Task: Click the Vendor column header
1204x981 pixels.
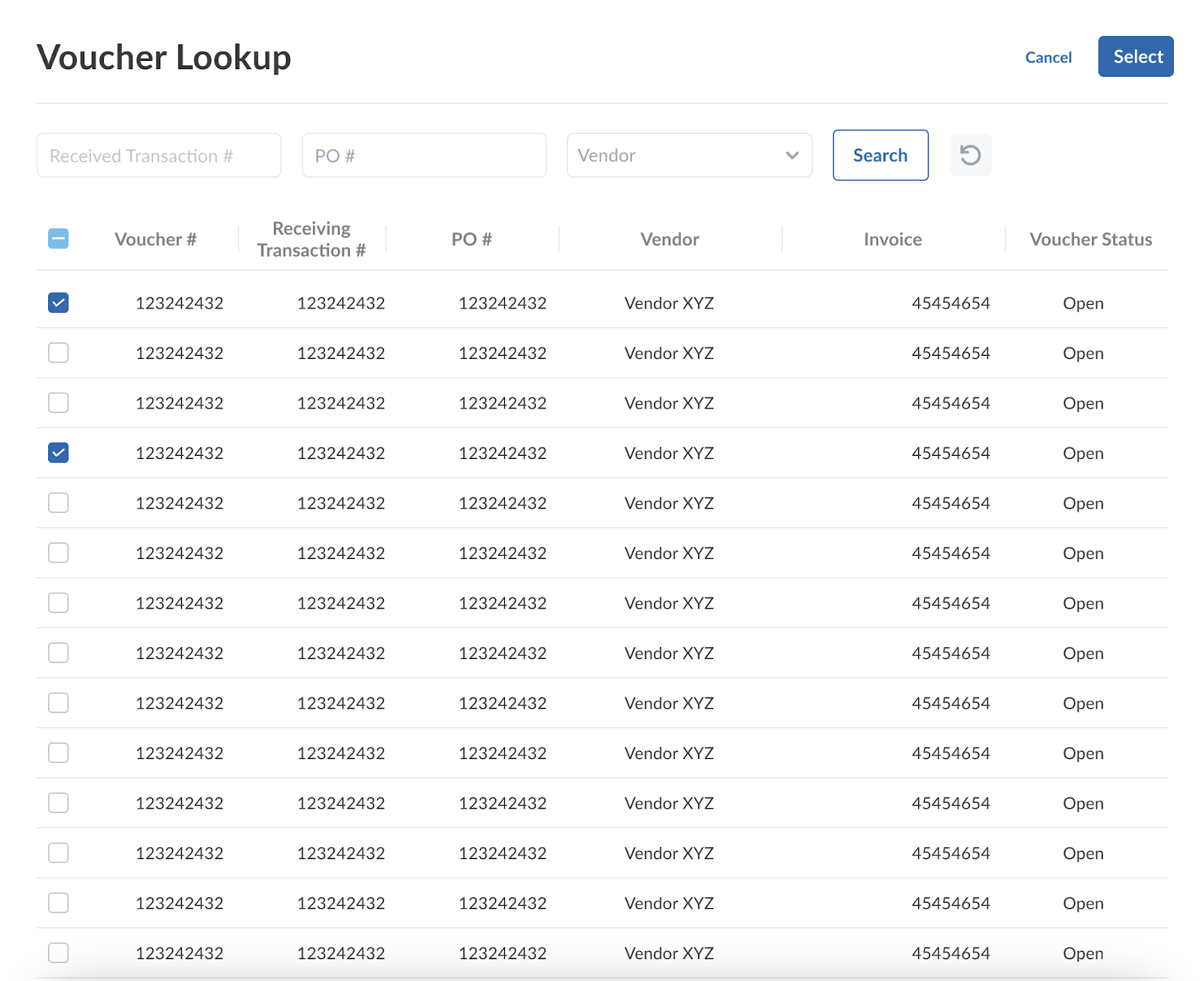Action: point(668,238)
